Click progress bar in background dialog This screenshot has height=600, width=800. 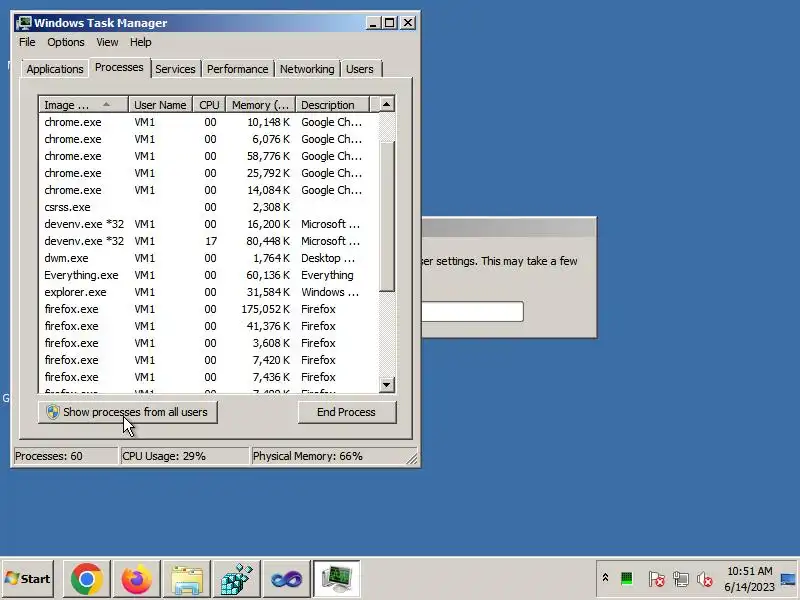click(x=472, y=311)
